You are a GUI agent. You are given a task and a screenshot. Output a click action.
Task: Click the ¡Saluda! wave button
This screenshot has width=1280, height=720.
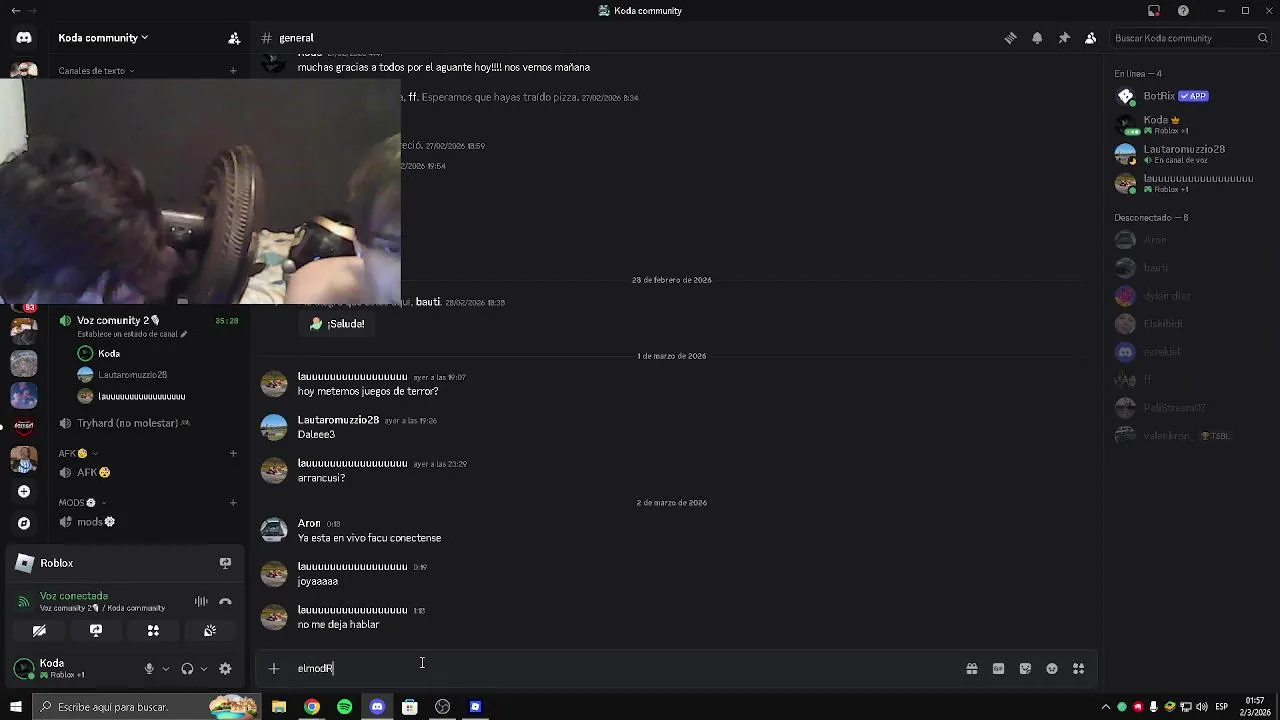pyautogui.click(x=337, y=324)
